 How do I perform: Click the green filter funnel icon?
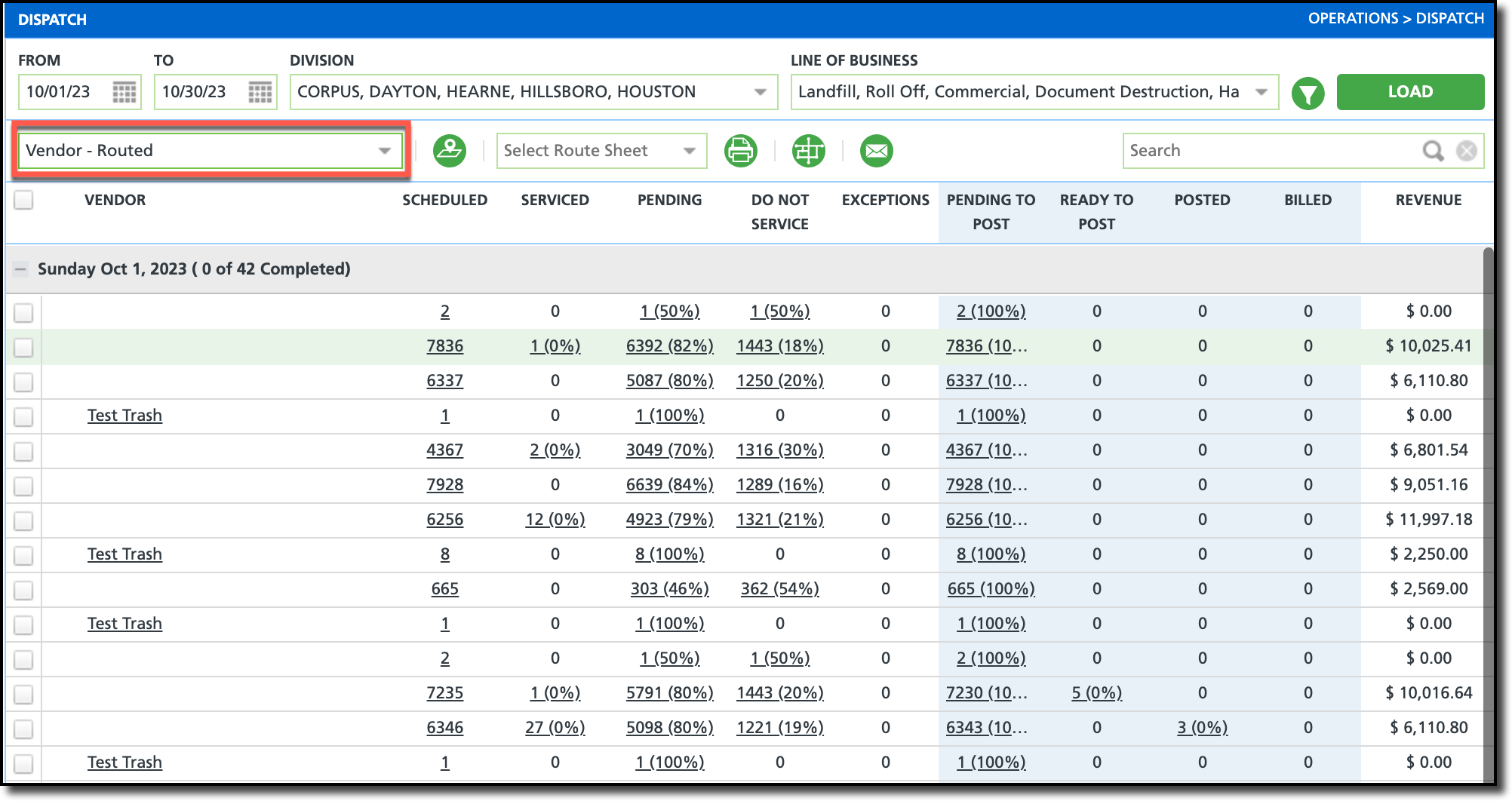(1308, 94)
